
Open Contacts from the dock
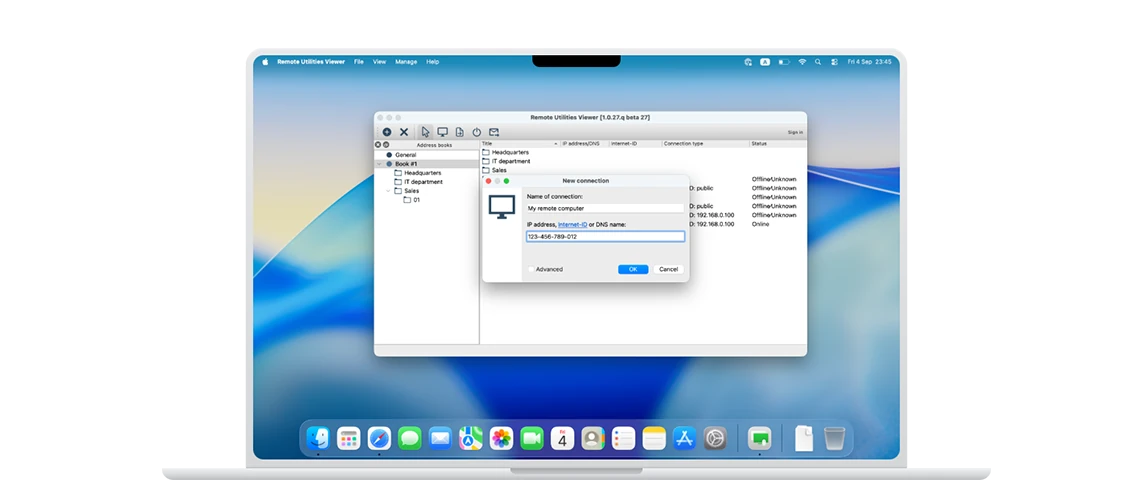[x=593, y=438]
